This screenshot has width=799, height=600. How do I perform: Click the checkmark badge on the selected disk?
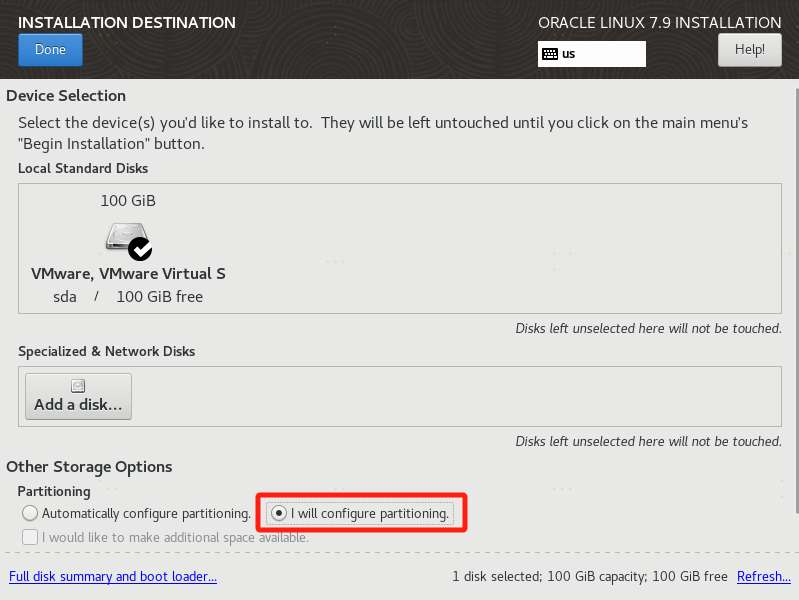[x=140, y=248]
